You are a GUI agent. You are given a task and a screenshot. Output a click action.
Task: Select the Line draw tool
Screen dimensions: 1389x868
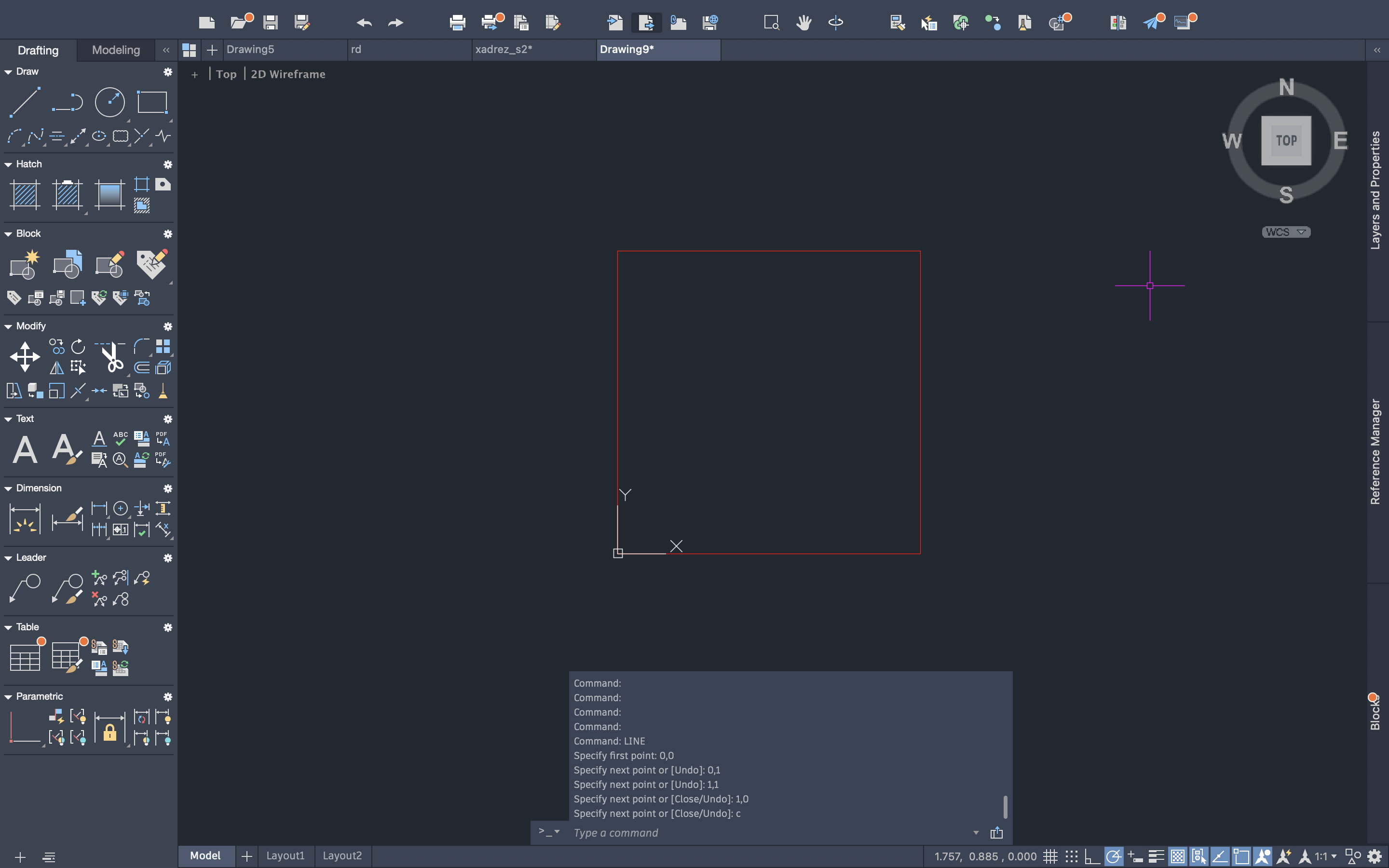[x=25, y=103]
